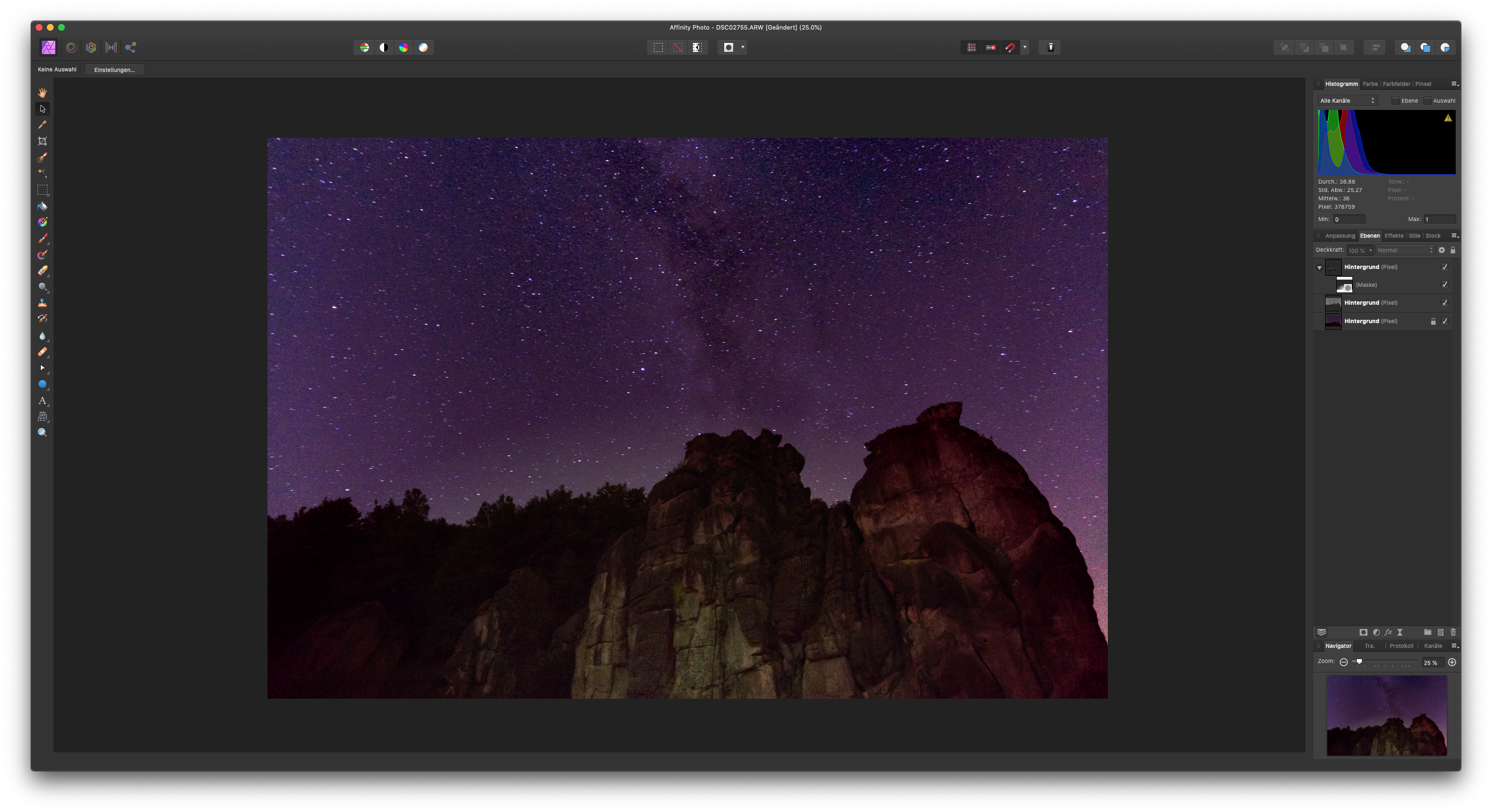
Task: Click the layer effects fx icon
Action: (x=1388, y=632)
